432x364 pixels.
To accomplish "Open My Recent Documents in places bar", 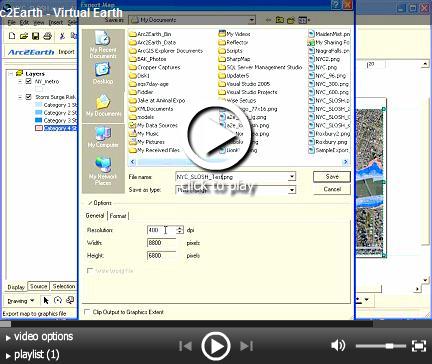I will pos(103,45).
